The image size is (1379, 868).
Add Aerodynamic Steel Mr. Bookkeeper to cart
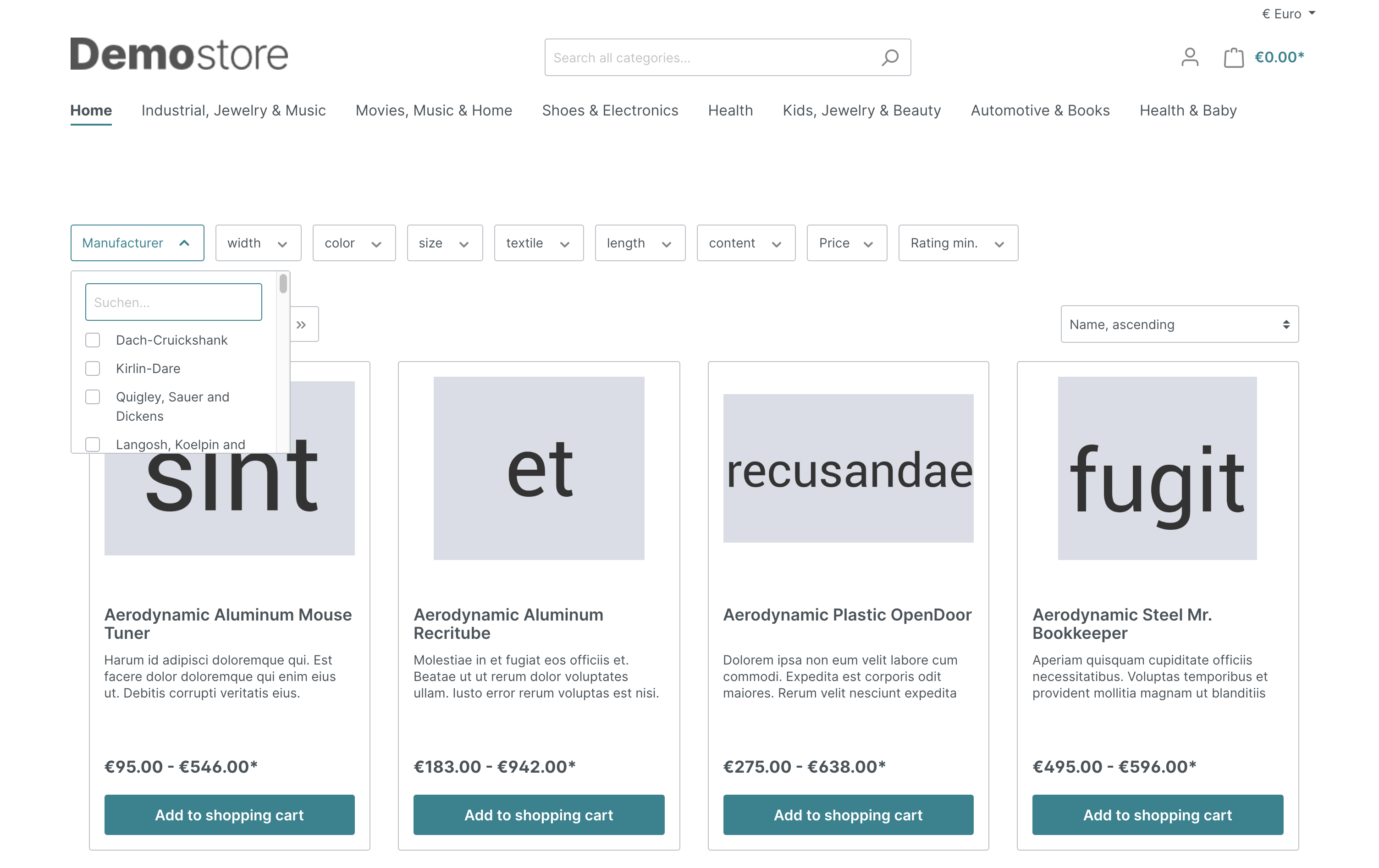click(x=1158, y=814)
